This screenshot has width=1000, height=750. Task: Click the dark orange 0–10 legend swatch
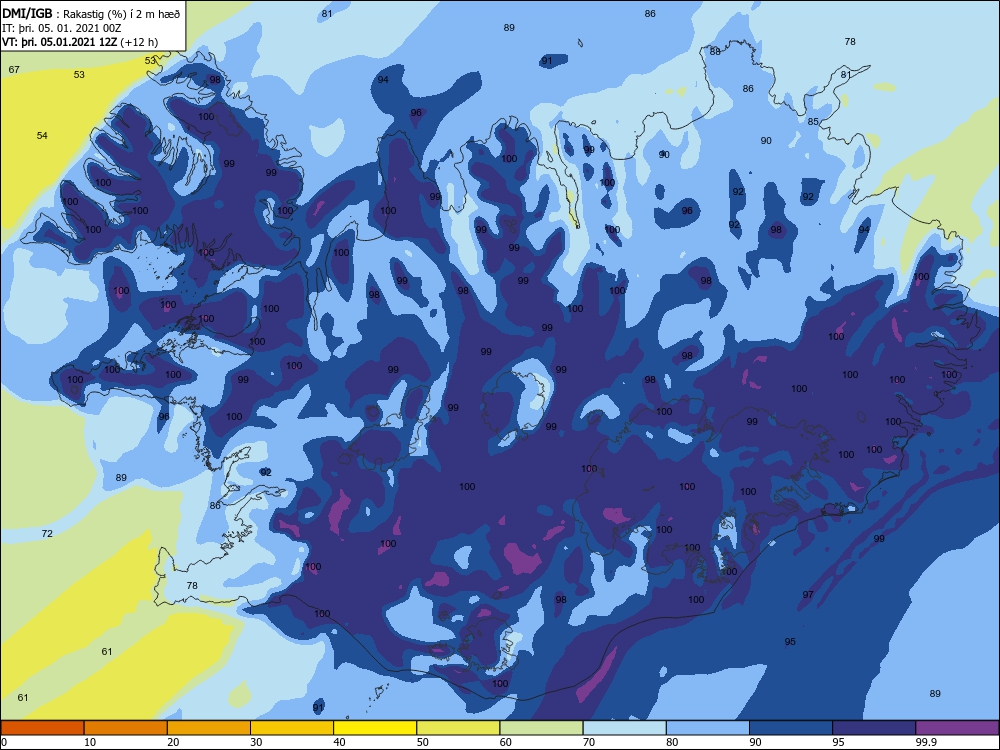(42, 728)
